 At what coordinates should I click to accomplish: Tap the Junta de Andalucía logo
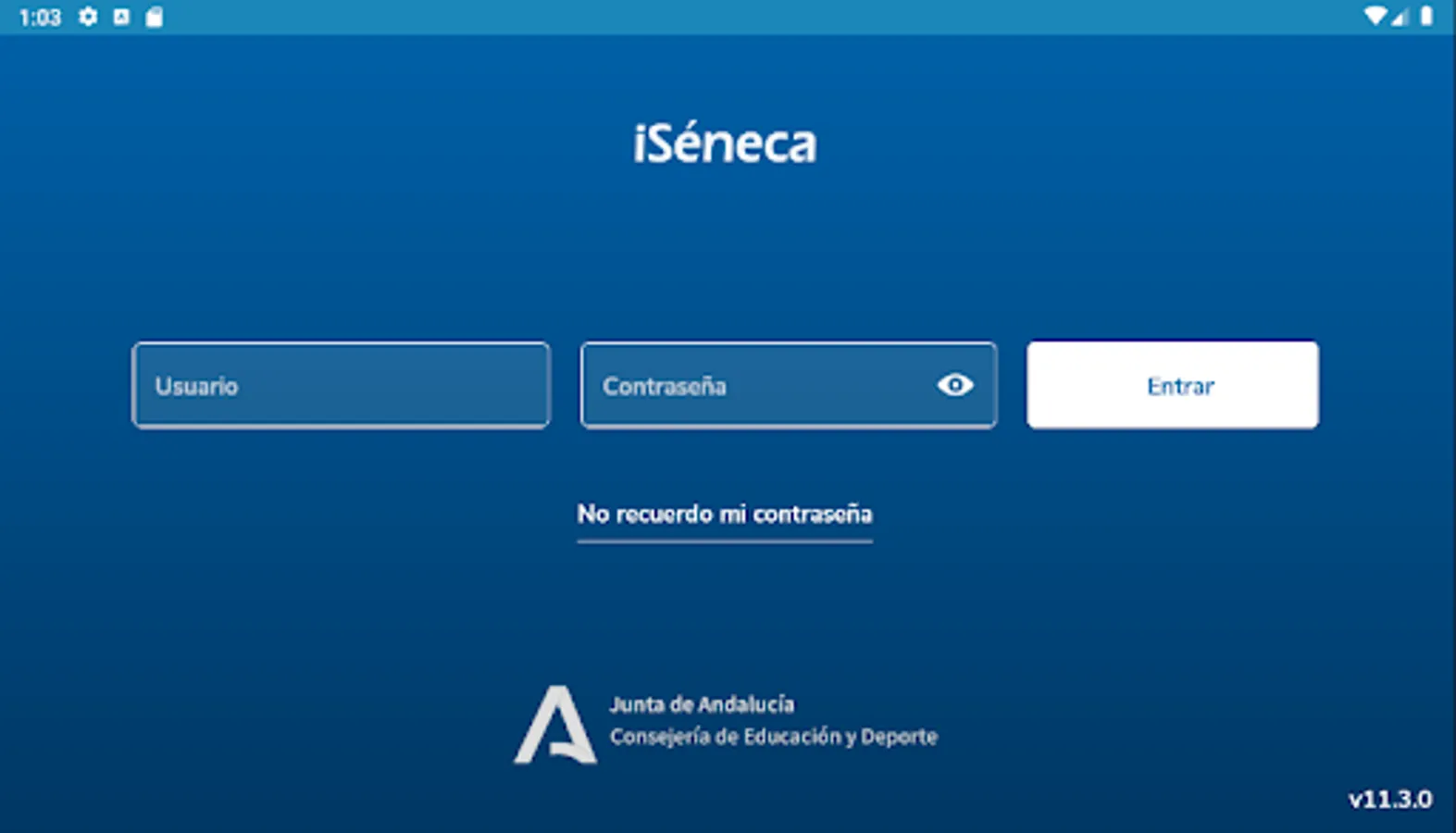pos(555,725)
